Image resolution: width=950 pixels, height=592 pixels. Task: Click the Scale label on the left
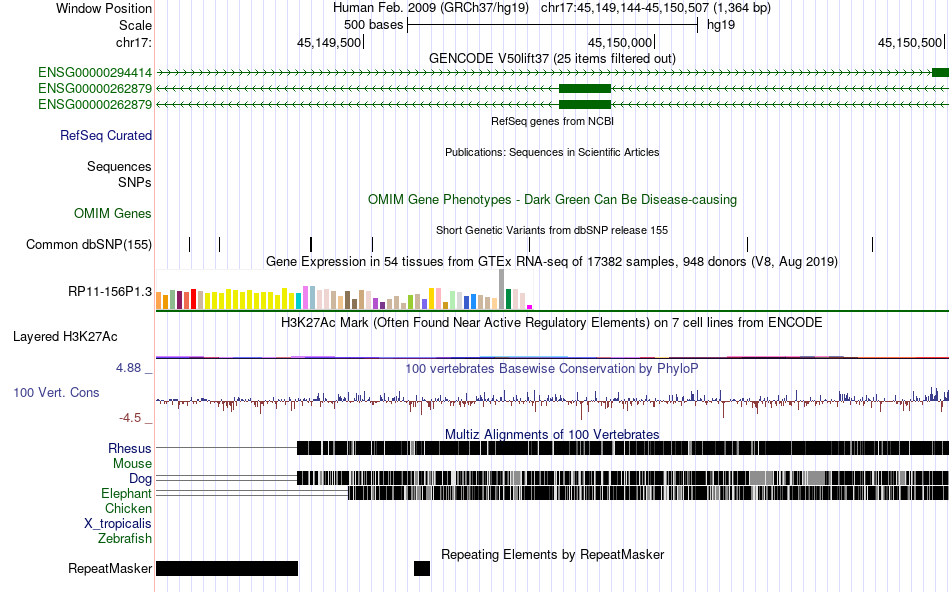tap(135, 25)
